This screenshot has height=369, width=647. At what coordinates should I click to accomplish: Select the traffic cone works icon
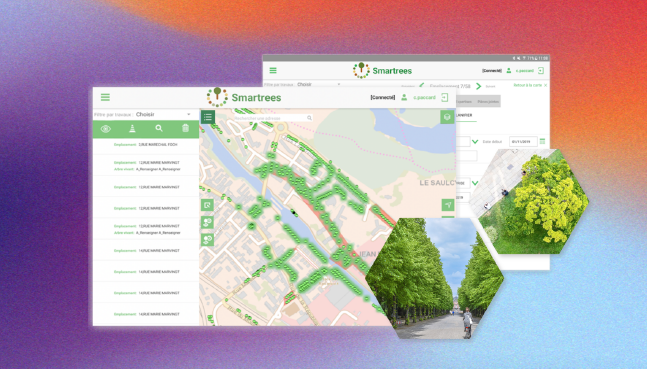click(132, 128)
